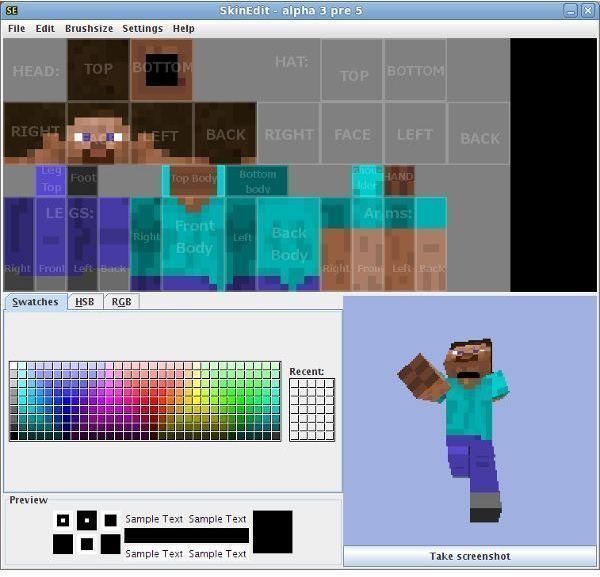Image resolution: width=600 pixels, height=577 pixels.
Task: Click the head LEFT side region
Action: [x=161, y=133]
